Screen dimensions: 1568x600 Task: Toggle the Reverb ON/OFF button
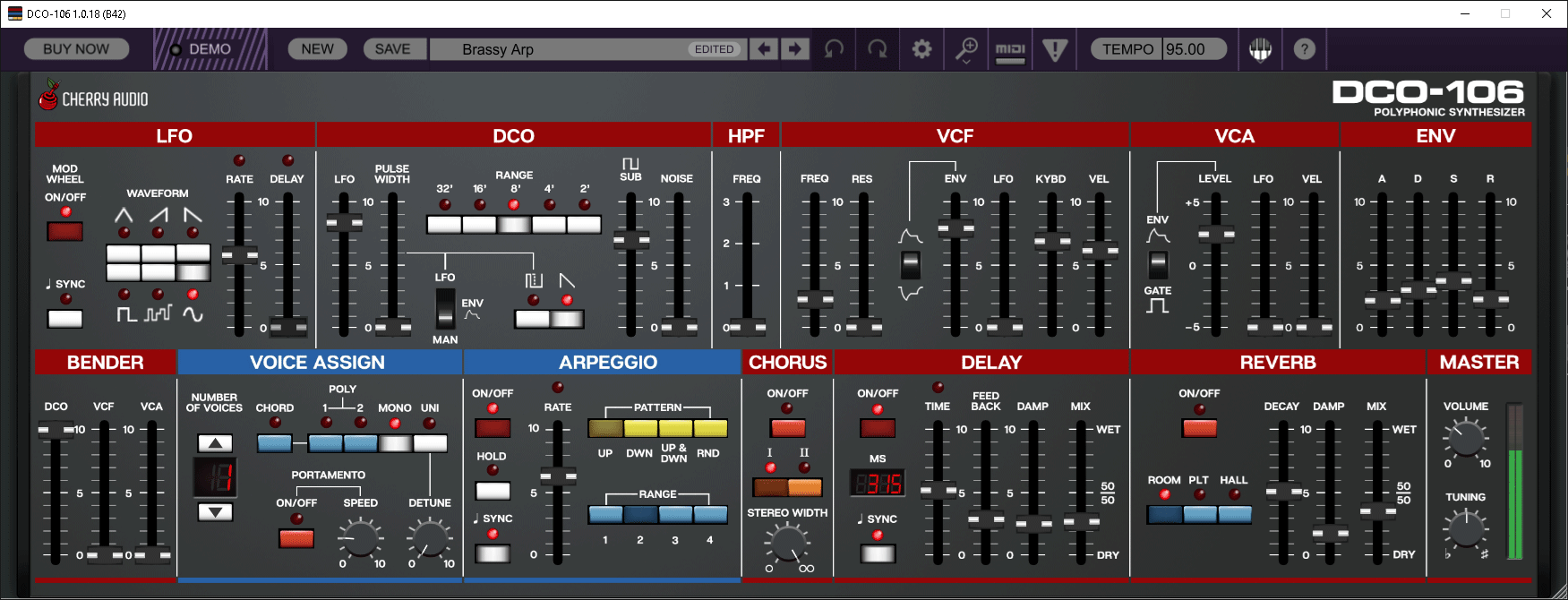(x=1199, y=428)
